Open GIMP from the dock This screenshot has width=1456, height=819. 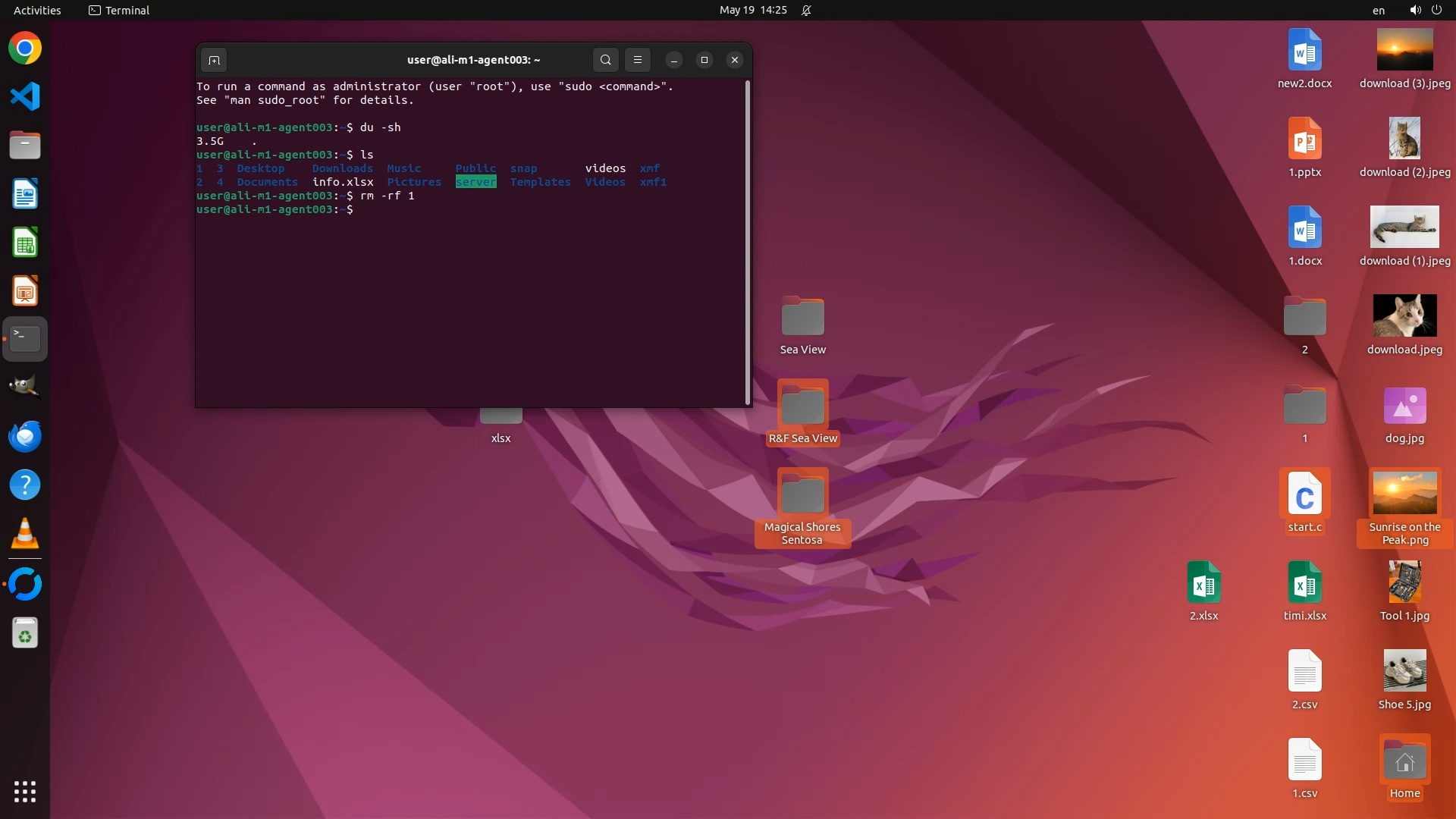click(x=25, y=386)
